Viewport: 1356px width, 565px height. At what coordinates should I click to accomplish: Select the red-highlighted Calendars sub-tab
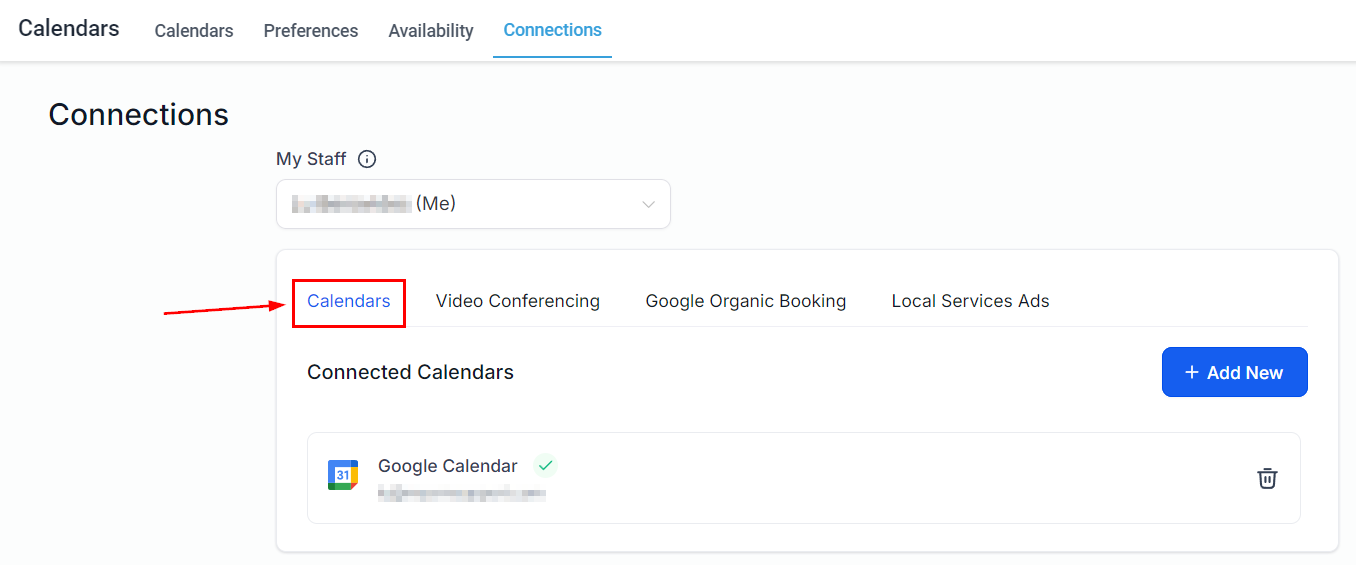click(349, 301)
